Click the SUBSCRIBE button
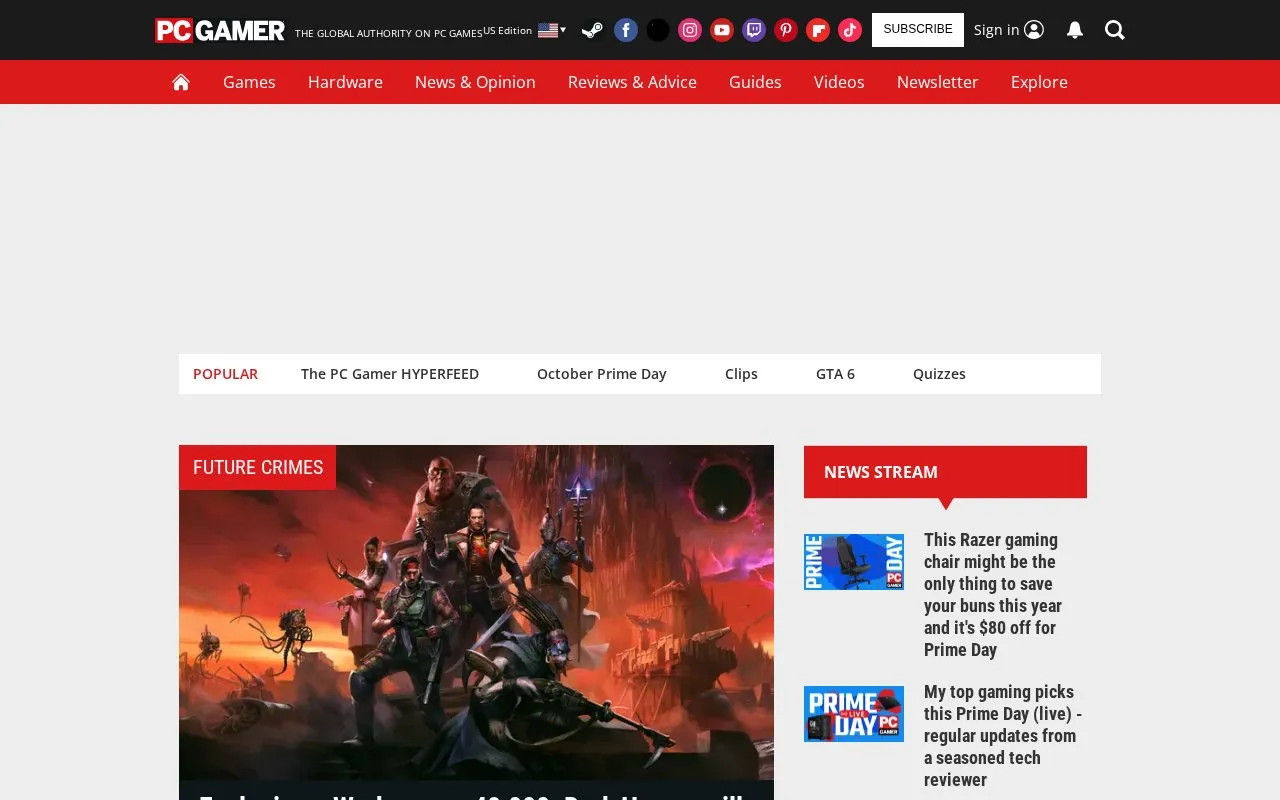Image resolution: width=1280 pixels, height=800 pixels. point(918,30)
